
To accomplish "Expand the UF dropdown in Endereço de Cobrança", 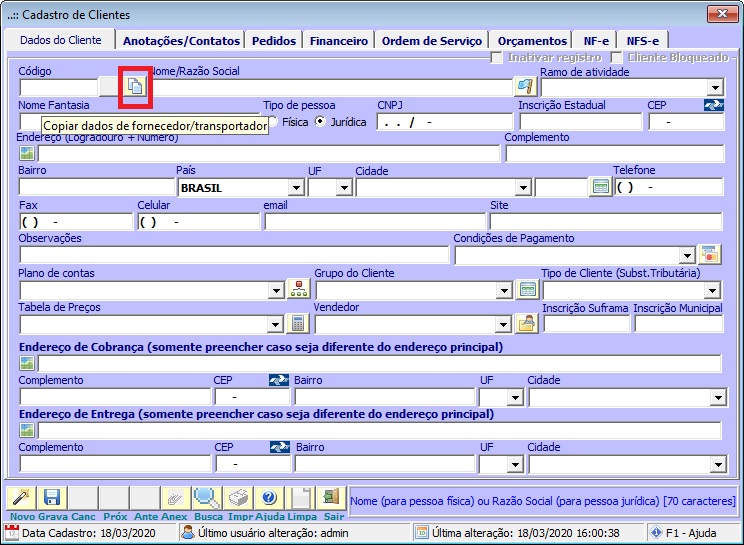I will tap(515, 397).
